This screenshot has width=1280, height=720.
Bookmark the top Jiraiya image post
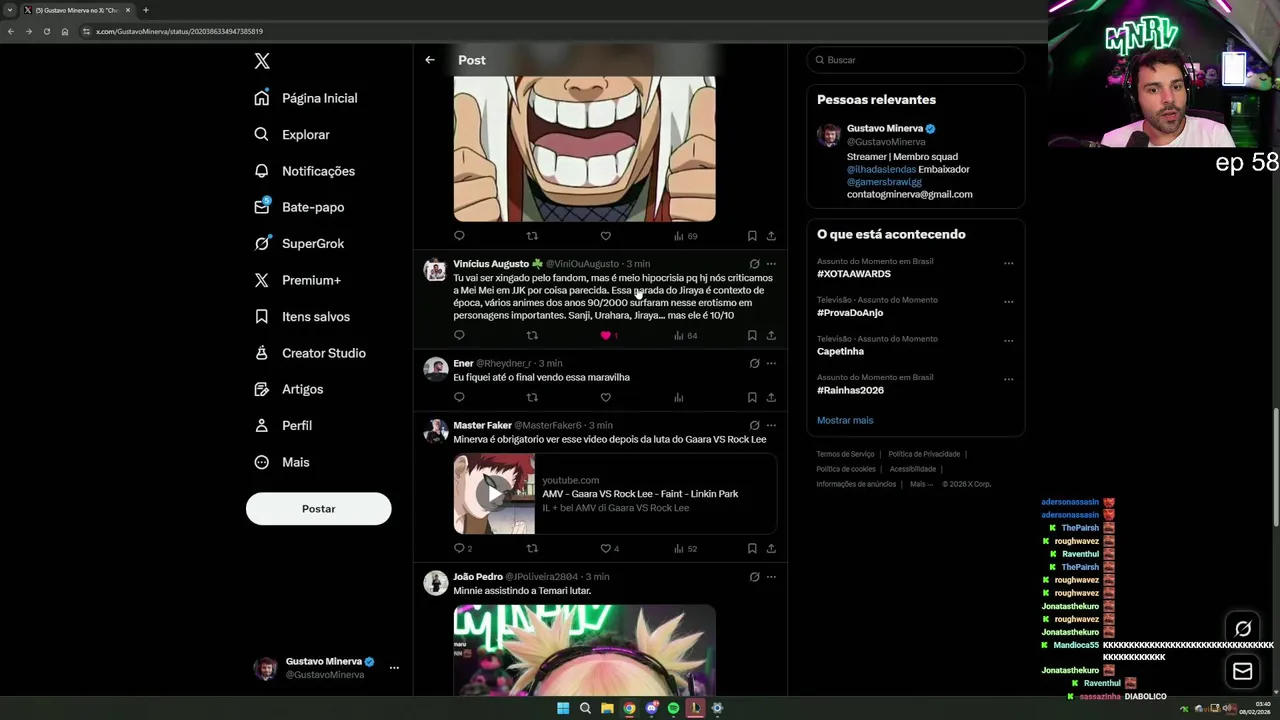(x=752, y=236)
